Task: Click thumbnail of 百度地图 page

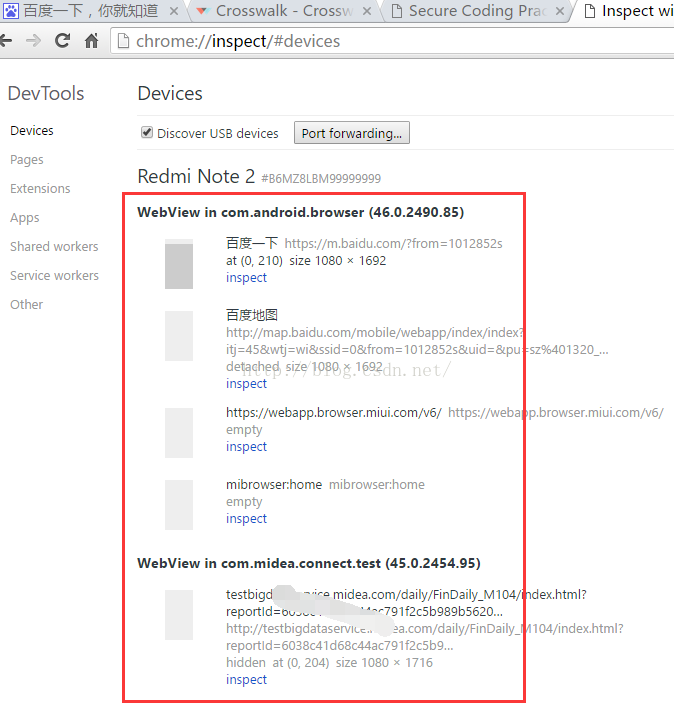Action: [179, 336]
